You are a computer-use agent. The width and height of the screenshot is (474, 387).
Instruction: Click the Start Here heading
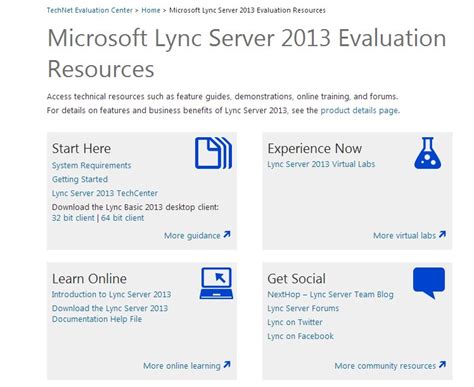(x=81, y=149)
